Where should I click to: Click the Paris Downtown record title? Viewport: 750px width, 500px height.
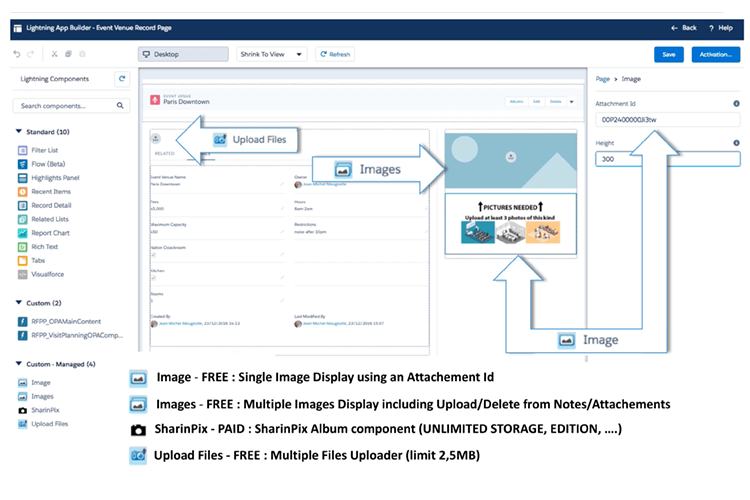tap(186, 102)
